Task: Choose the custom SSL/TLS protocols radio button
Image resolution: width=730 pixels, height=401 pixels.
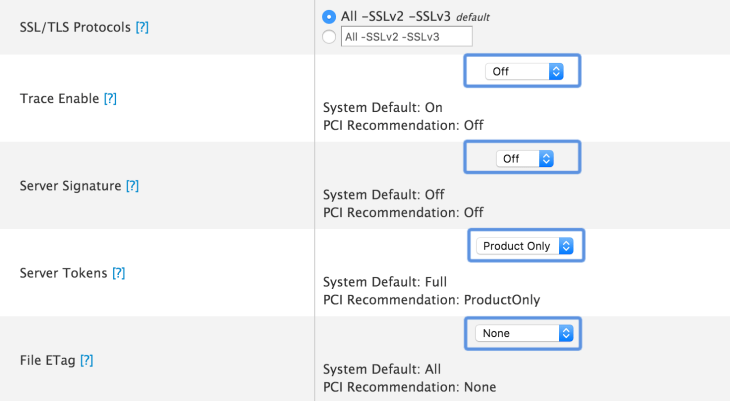Action: pyautogui.click(x=328, y=37)
